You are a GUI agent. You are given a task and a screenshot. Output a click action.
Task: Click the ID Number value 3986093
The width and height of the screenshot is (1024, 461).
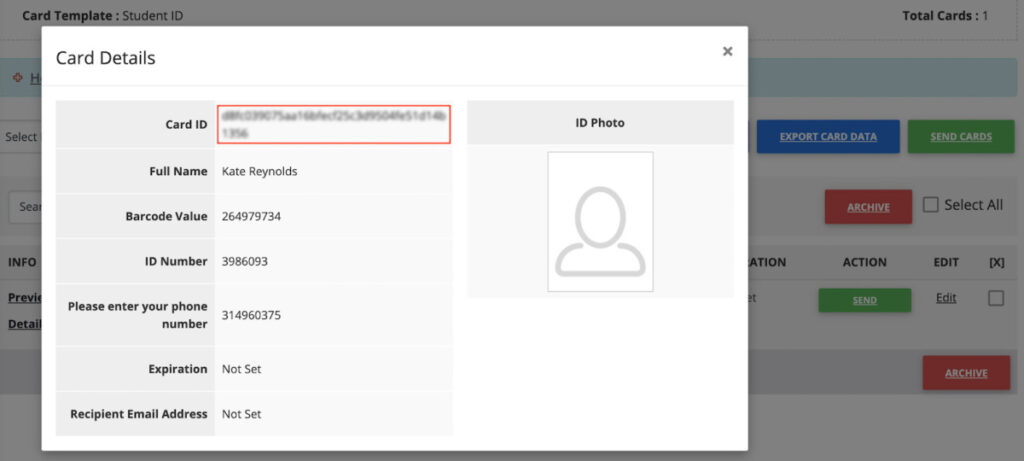[245, 261]
